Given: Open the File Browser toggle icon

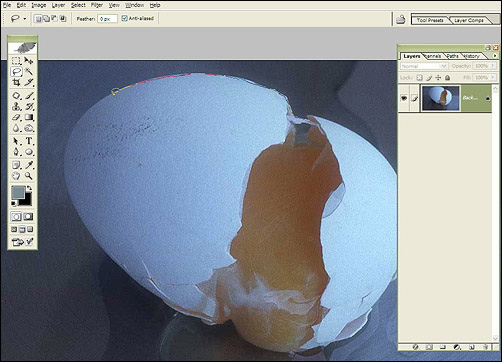Looking at the screenshot, I should 401,20.
